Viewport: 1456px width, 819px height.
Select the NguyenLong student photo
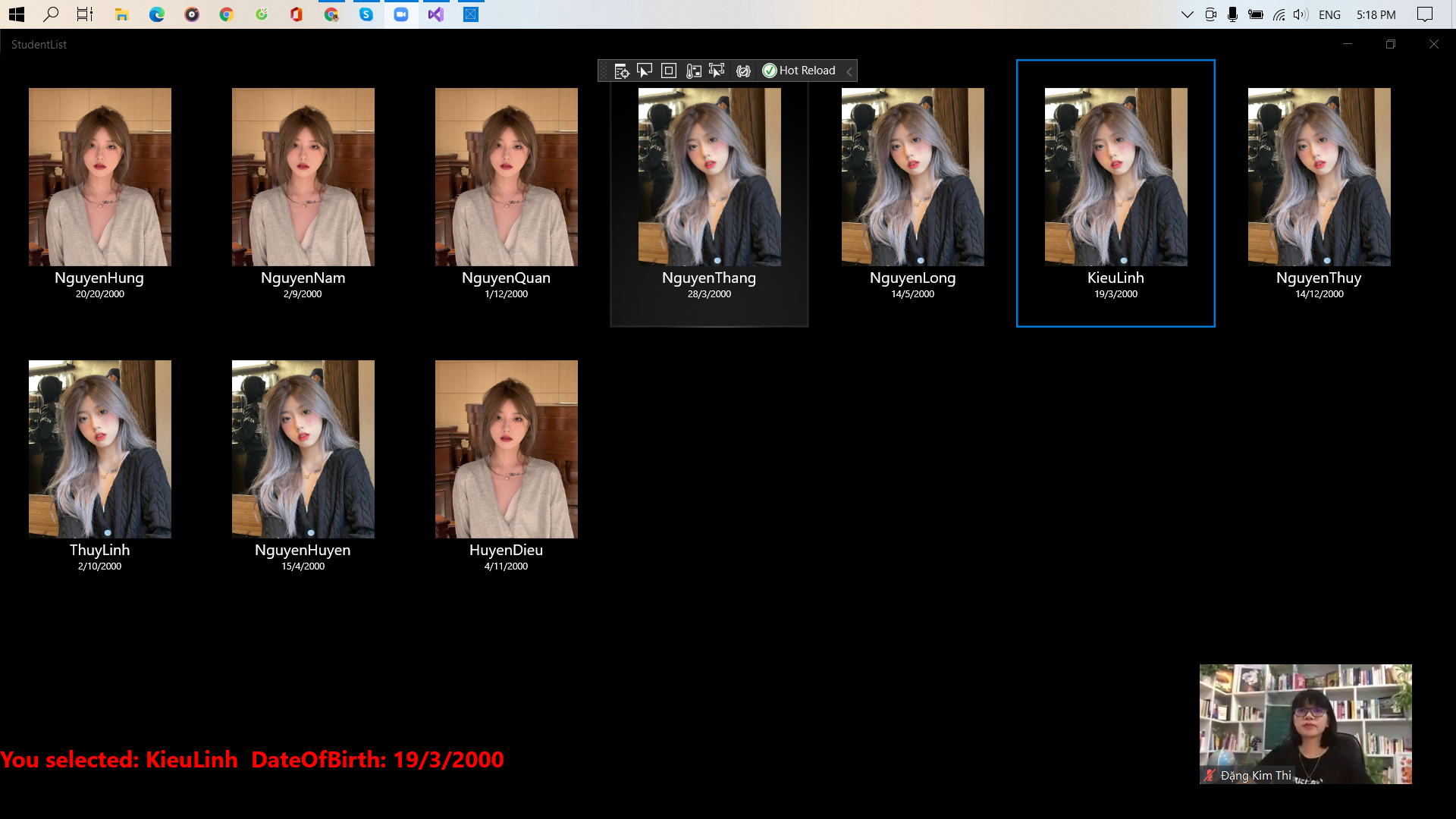pos(913,177)
